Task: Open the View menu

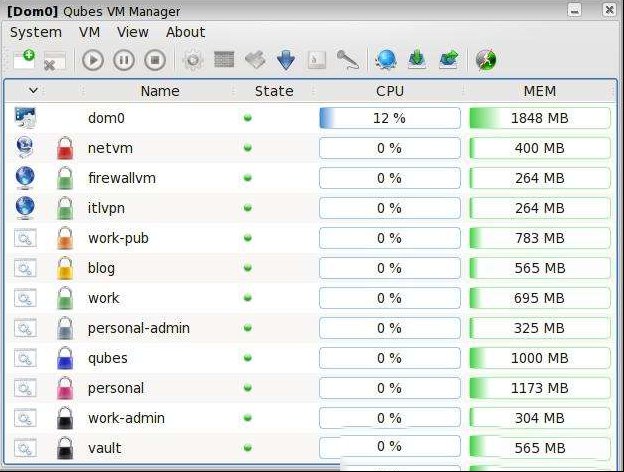Action: pos(133,32)
